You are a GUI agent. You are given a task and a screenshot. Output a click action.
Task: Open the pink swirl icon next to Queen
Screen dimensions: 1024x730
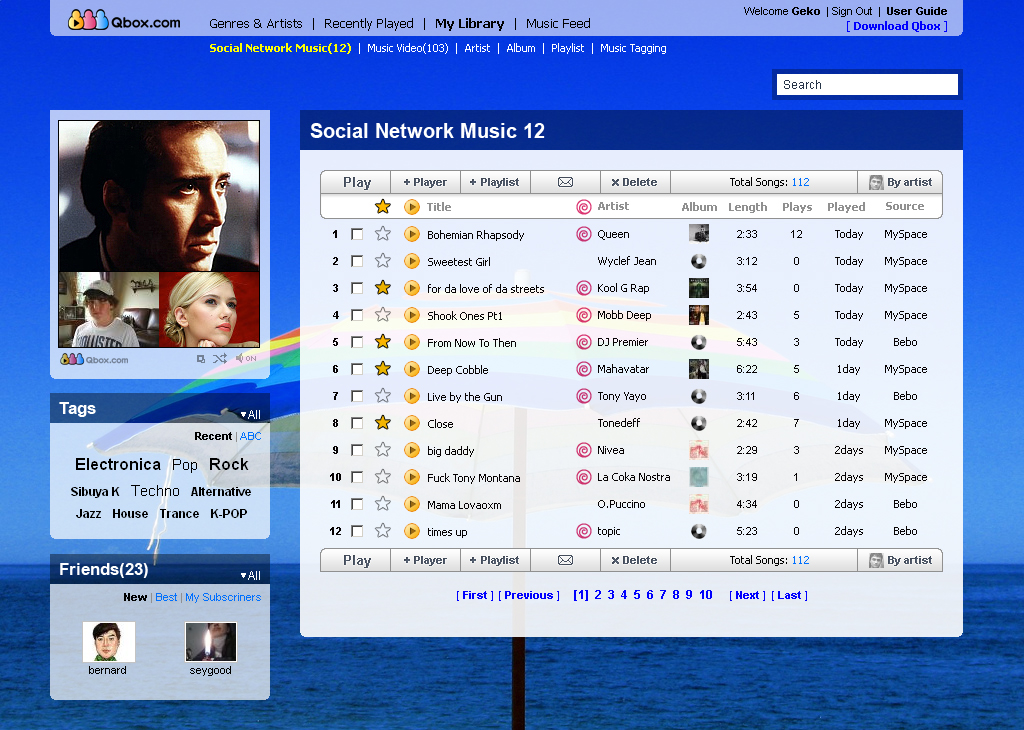[x=584, y=234]
